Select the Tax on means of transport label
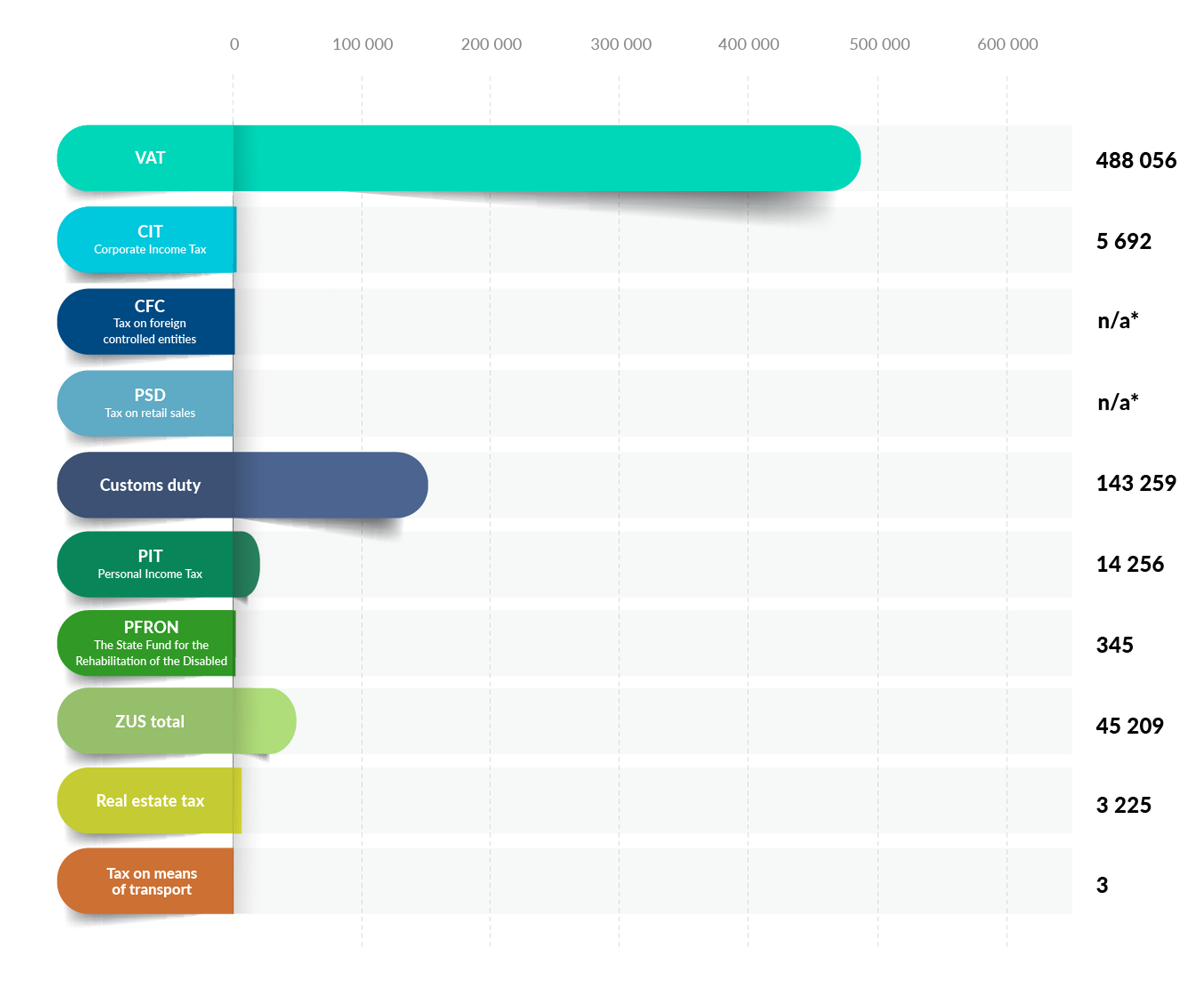 [x=151, y=881]
